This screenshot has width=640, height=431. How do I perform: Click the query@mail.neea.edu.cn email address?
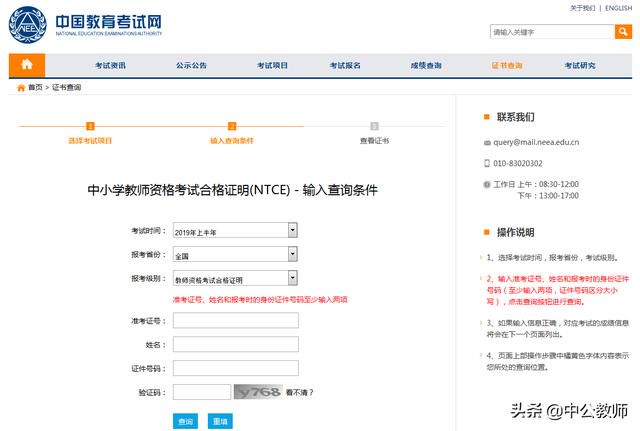[x=536, y=142]
